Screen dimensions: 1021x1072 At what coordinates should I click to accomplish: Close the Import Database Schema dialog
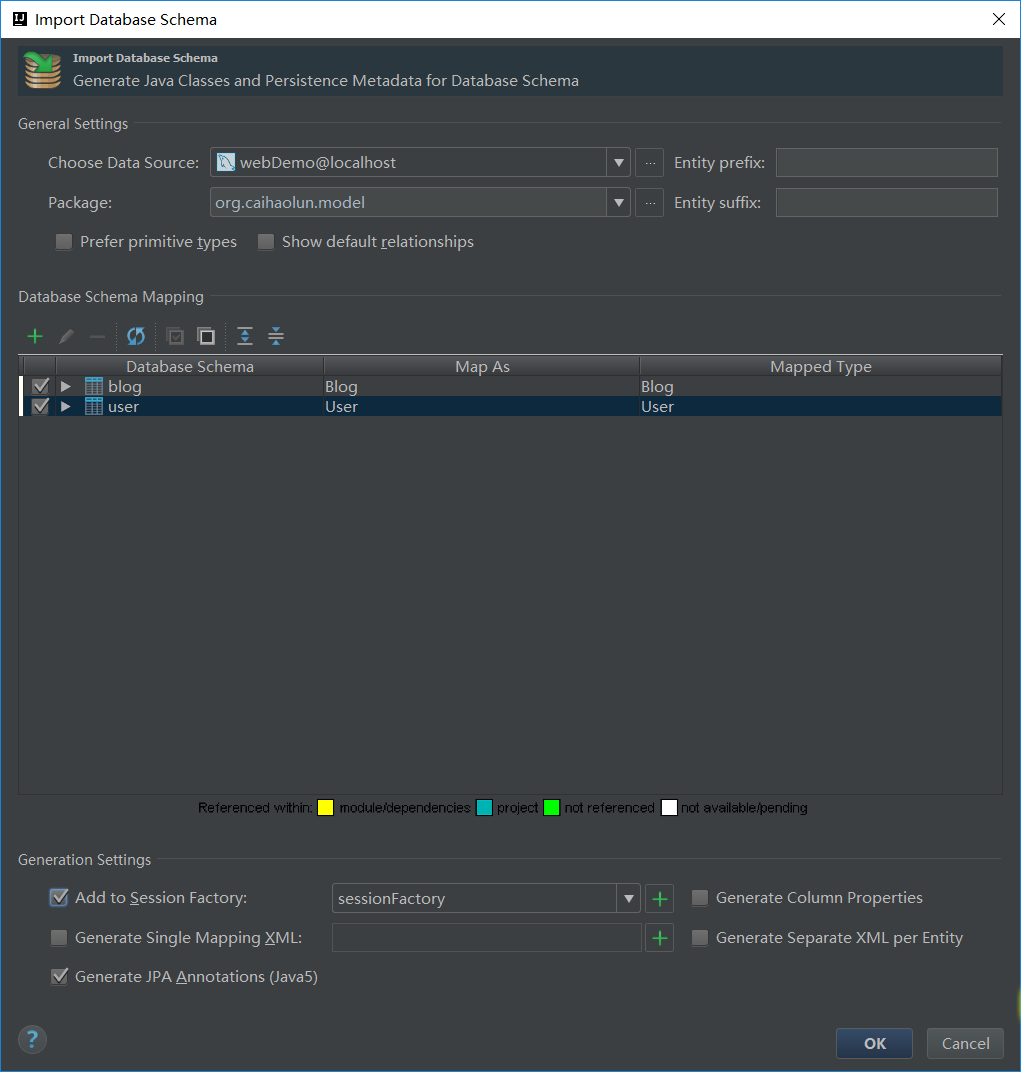pos(999,19)
